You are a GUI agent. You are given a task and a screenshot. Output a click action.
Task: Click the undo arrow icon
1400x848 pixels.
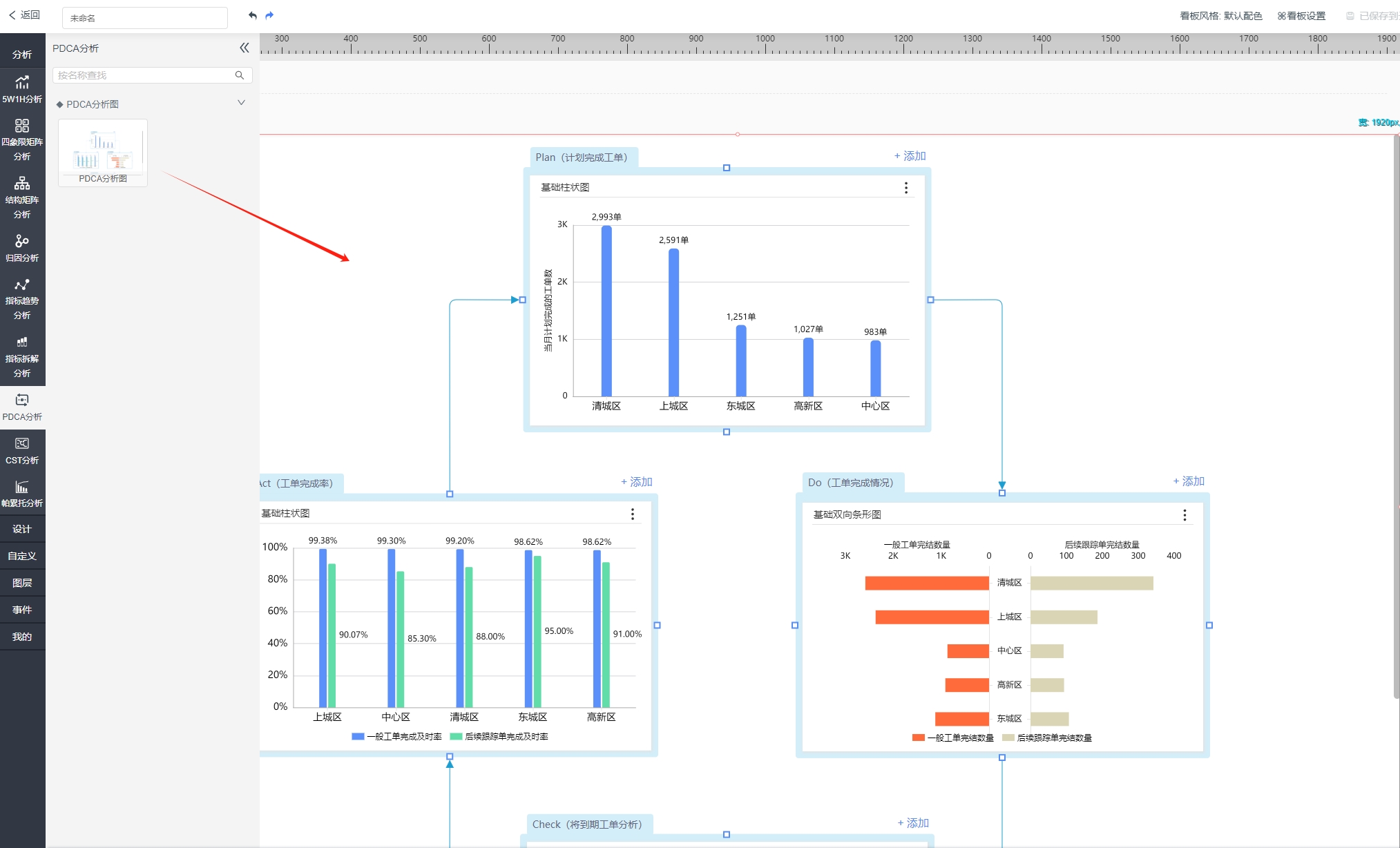[x=253, y=15]
